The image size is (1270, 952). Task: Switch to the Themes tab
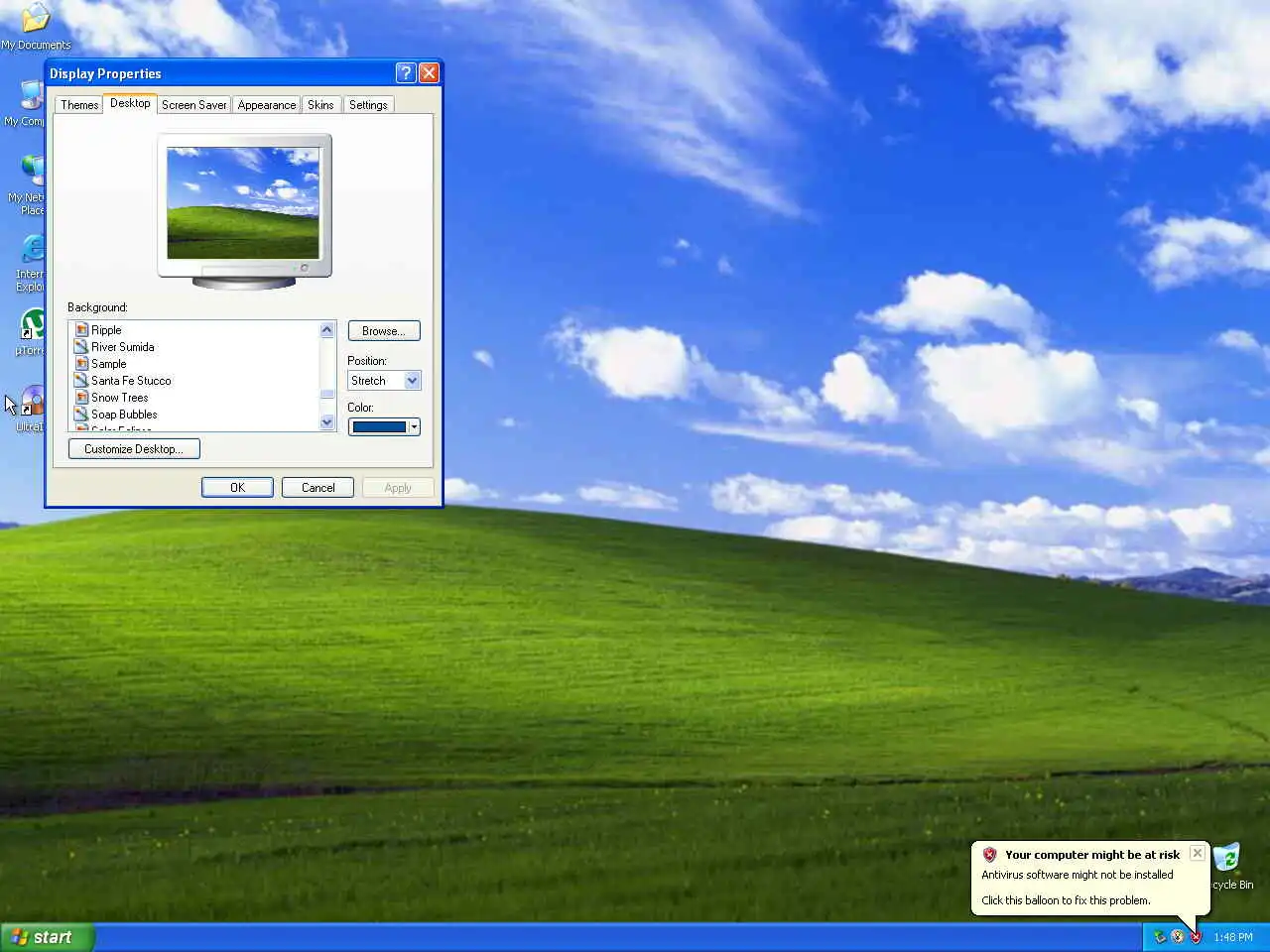[79, 105]
